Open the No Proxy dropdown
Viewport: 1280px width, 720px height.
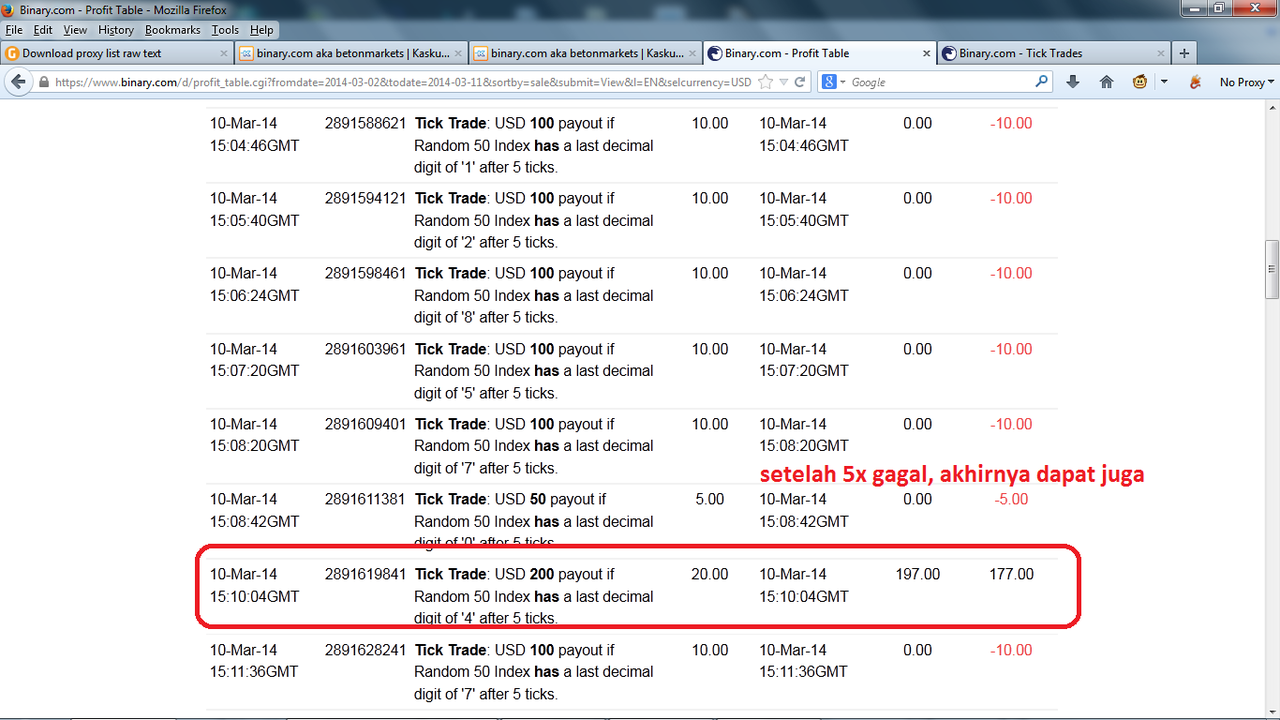1246,82
